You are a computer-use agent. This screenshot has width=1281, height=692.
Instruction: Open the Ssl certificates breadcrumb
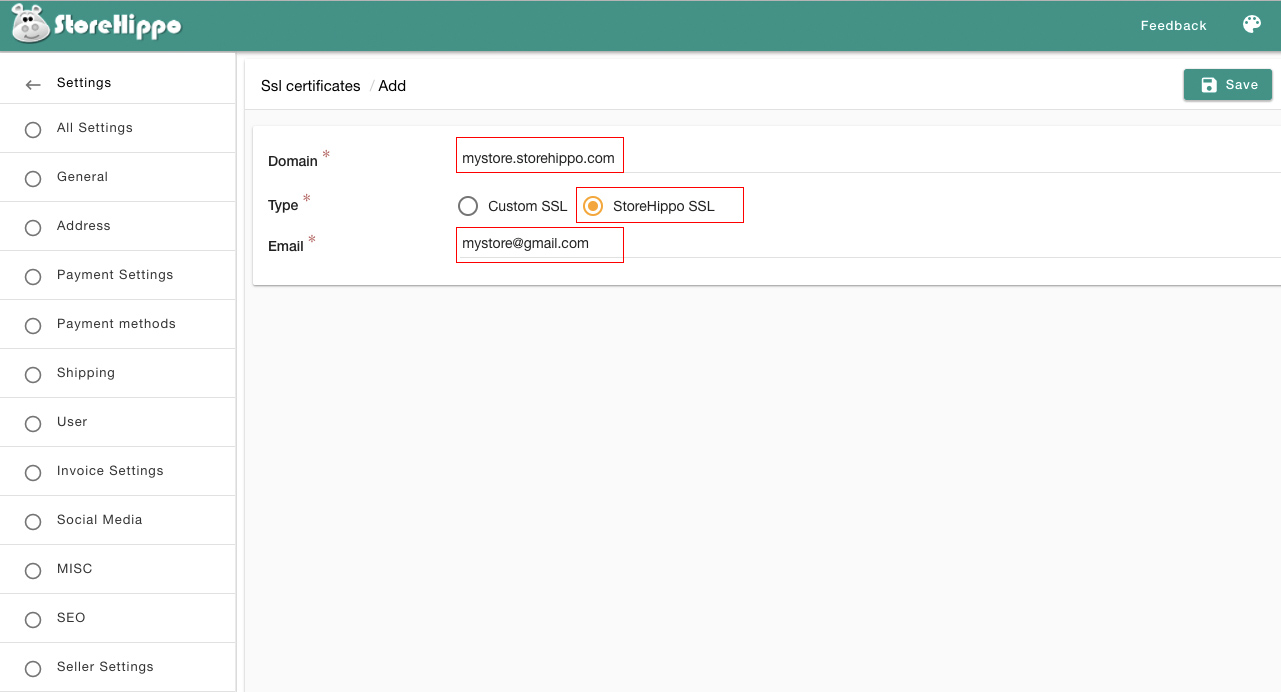311,86
